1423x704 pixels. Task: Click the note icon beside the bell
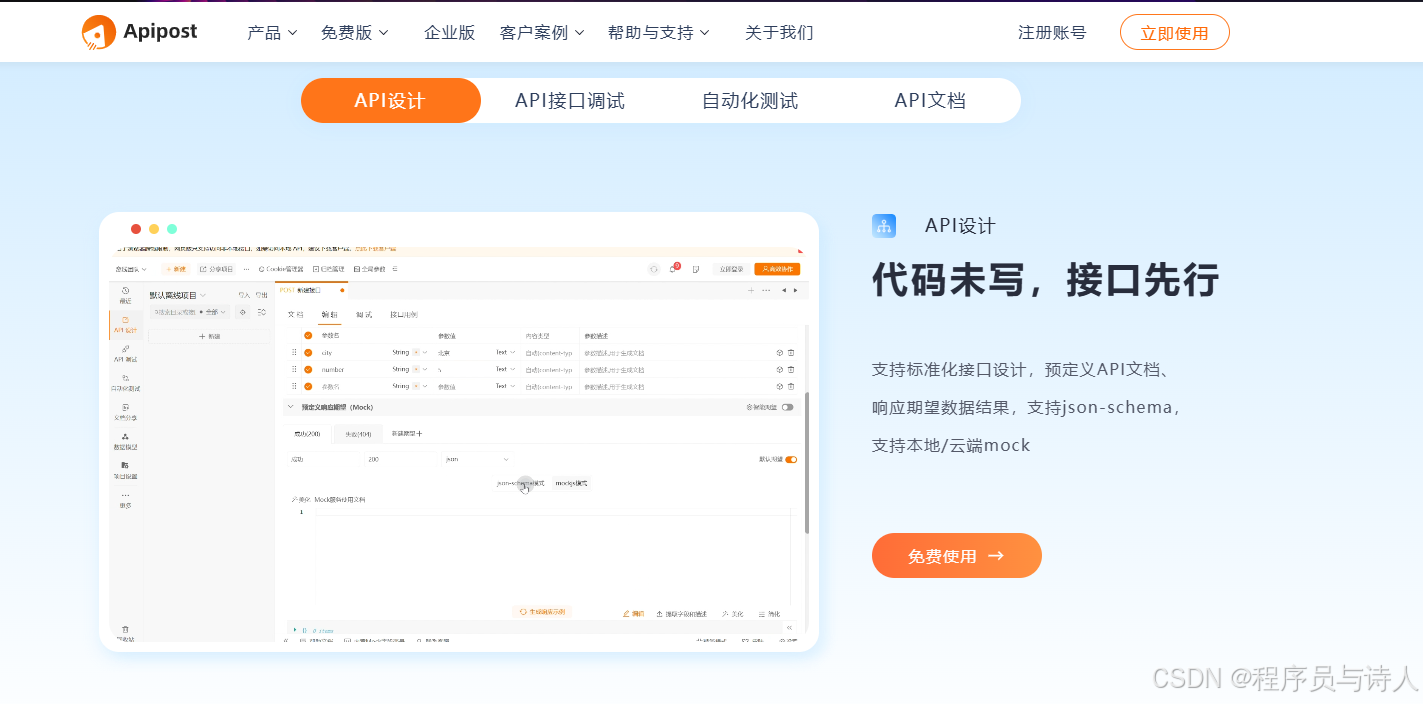coord(695,269)
